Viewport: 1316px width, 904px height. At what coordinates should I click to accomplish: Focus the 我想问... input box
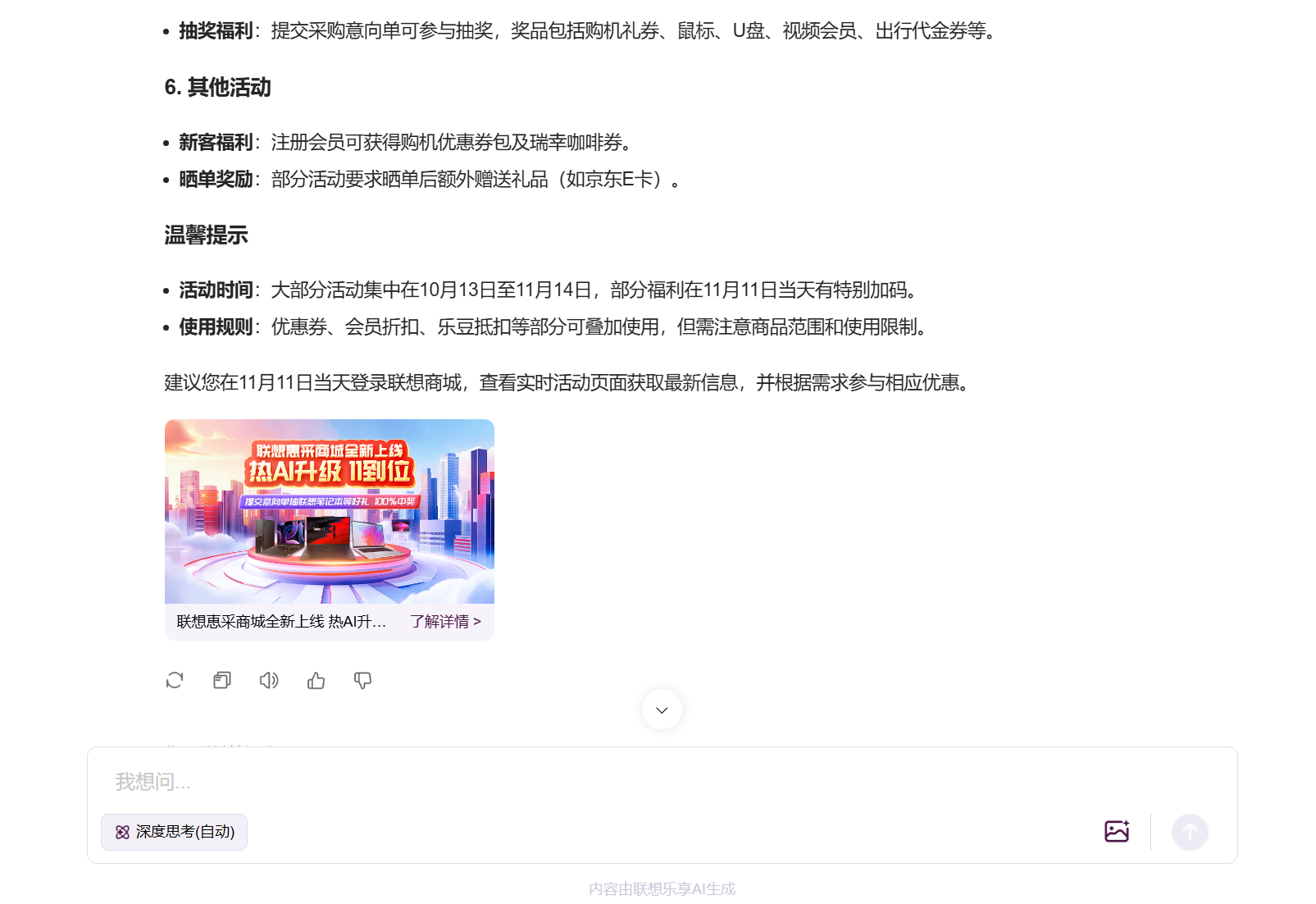tap(574, 782)
